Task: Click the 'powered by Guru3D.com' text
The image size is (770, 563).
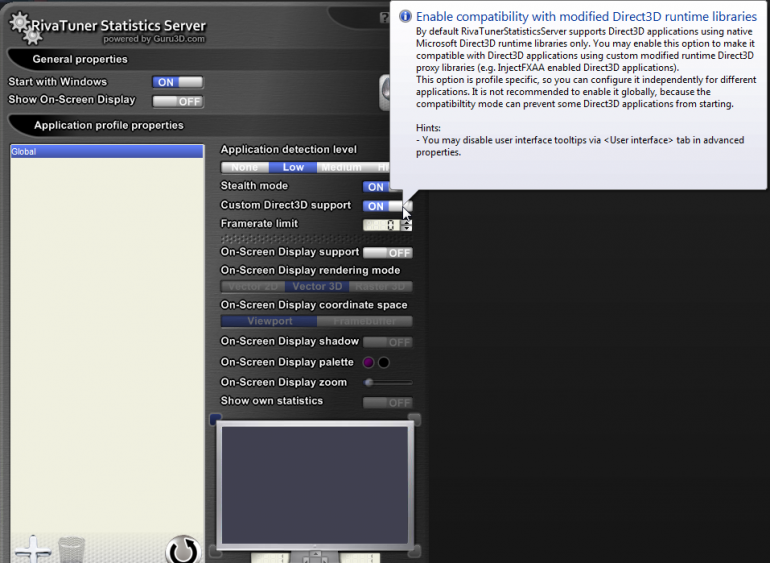Action: click(x=154, y=39)
